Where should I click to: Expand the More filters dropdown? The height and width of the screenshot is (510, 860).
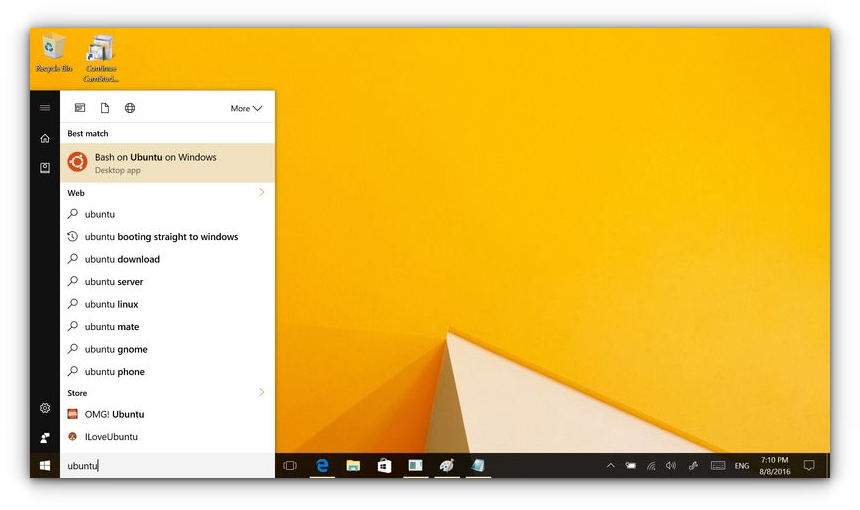point(246,109)
